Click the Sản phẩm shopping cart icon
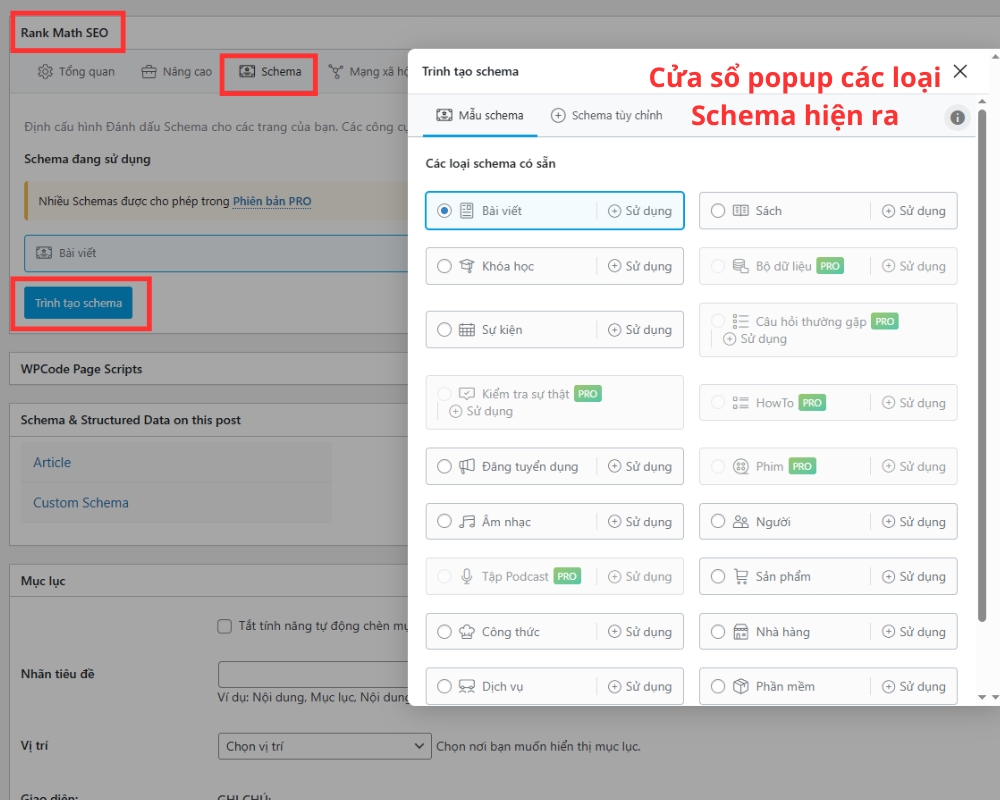This screenshot has width=1000, height=800. click(740, 576)
